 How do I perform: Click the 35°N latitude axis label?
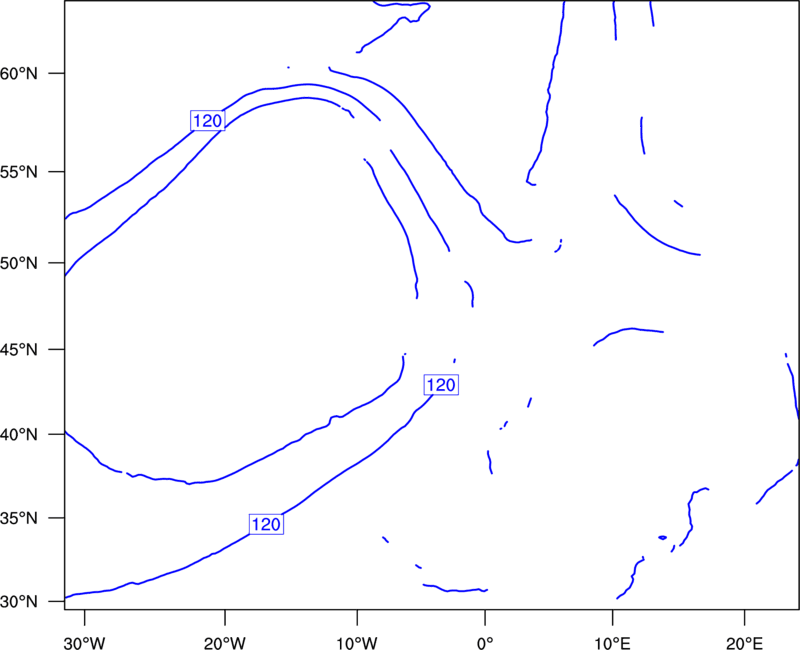[19, 518]
